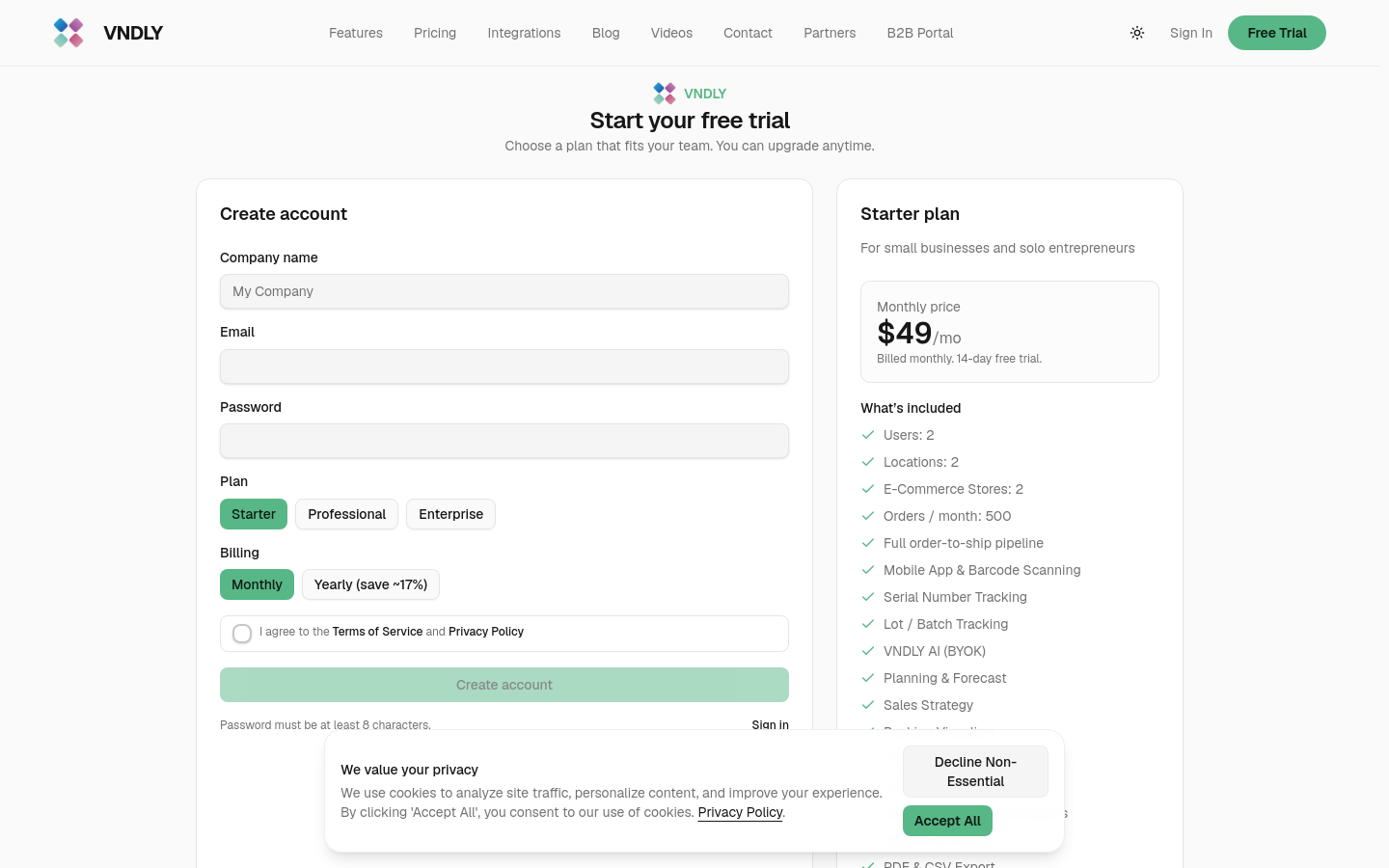Click 'Billed monthly. 14-day free trial.' text
This screenshot has height=868, width=1389.
click(x=960, y=359)
